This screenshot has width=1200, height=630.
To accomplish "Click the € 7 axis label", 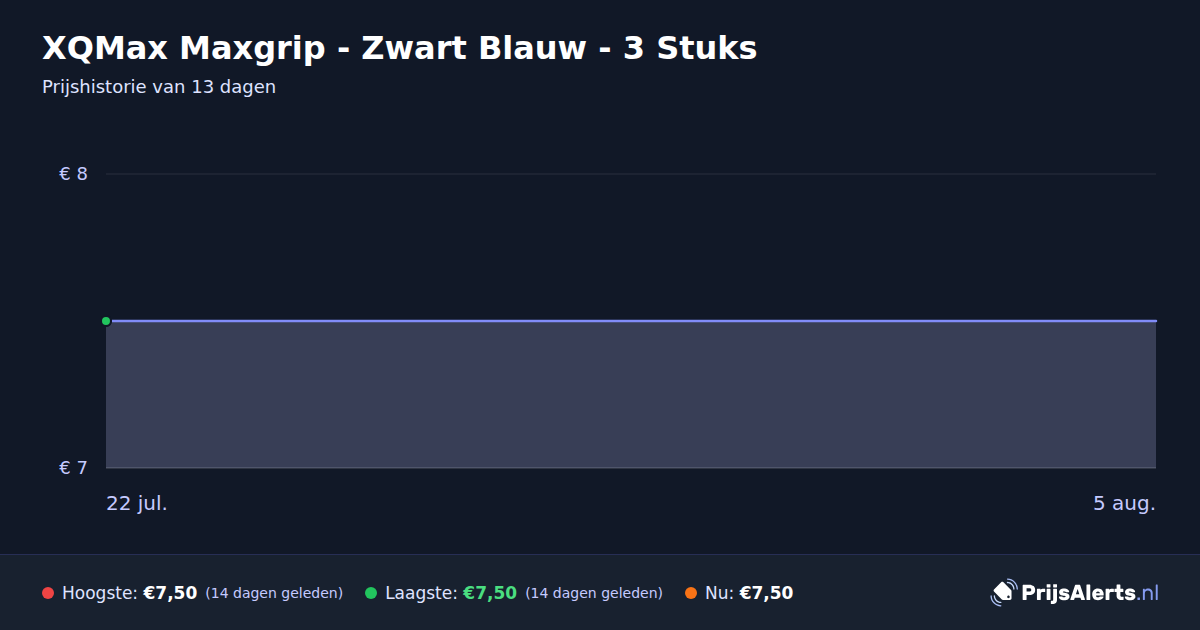I will (73, 468).
